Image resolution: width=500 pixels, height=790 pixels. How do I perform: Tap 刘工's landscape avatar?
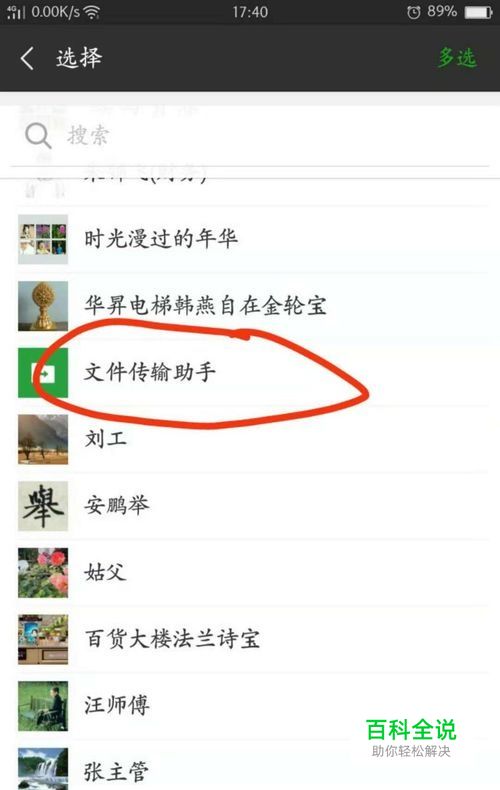tap(43, 439)
